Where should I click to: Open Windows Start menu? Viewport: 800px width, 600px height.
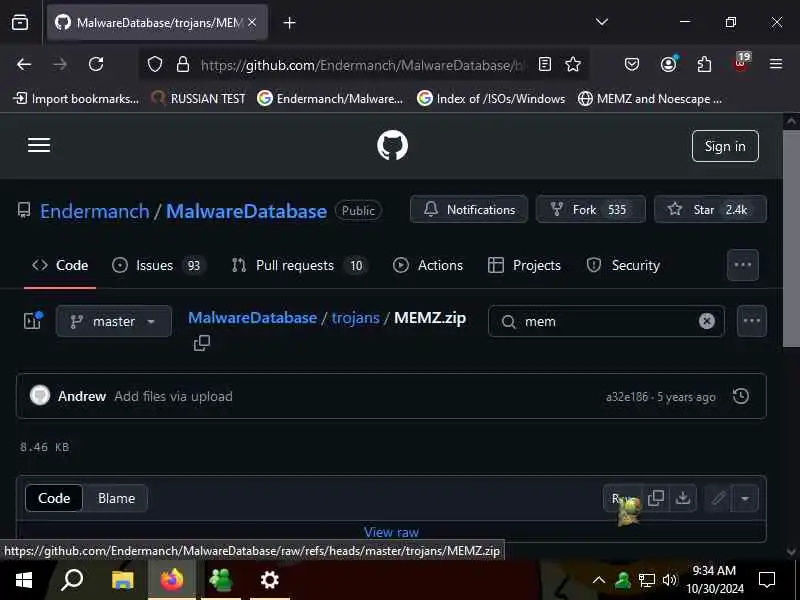23,580
